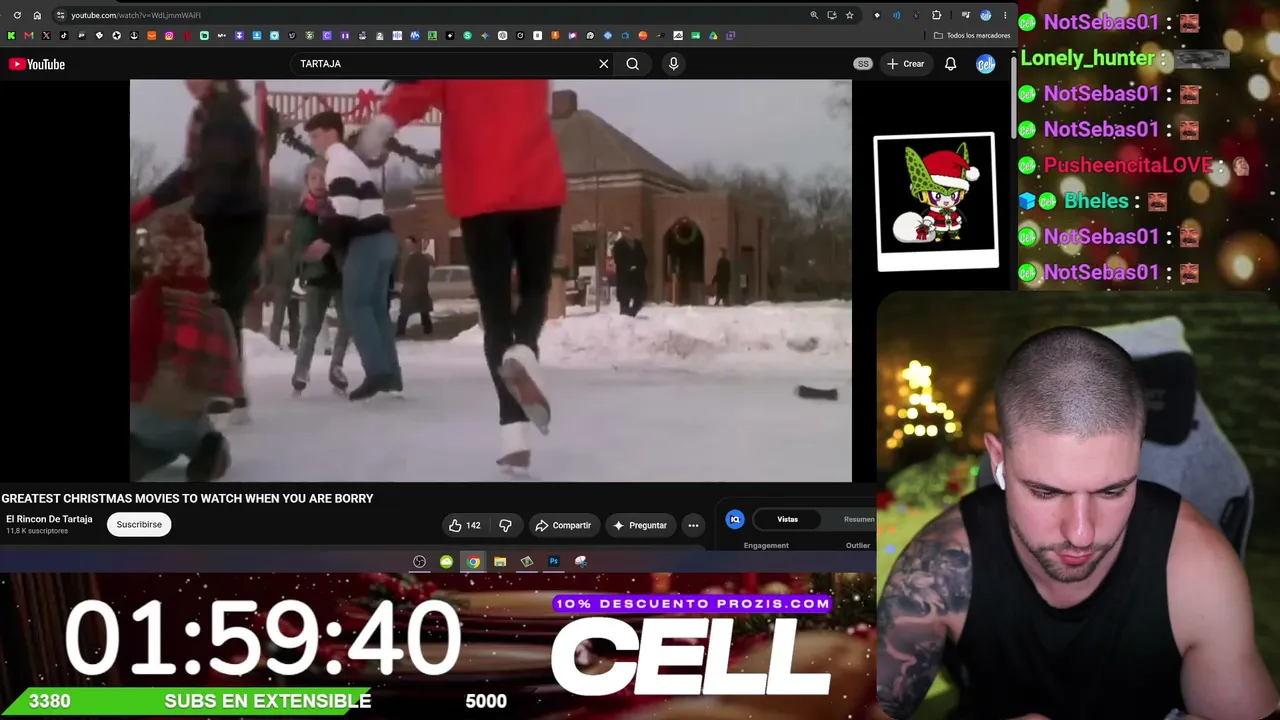View site information beside the YouTube URL

(61, 15)
